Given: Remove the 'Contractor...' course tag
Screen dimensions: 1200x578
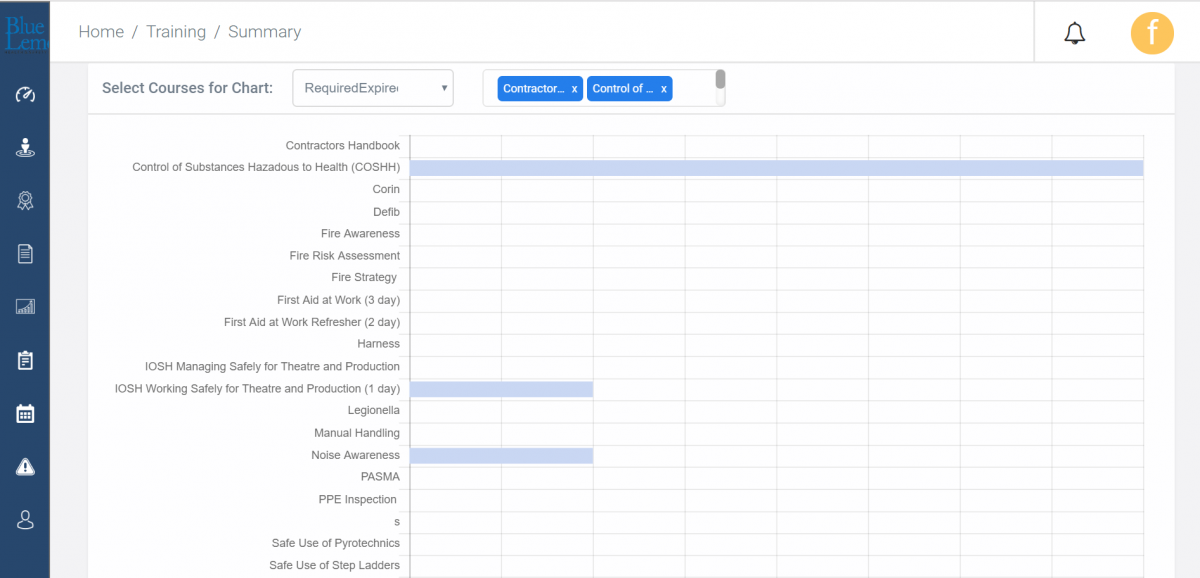Looking at the screenshot, I should 574,89.
